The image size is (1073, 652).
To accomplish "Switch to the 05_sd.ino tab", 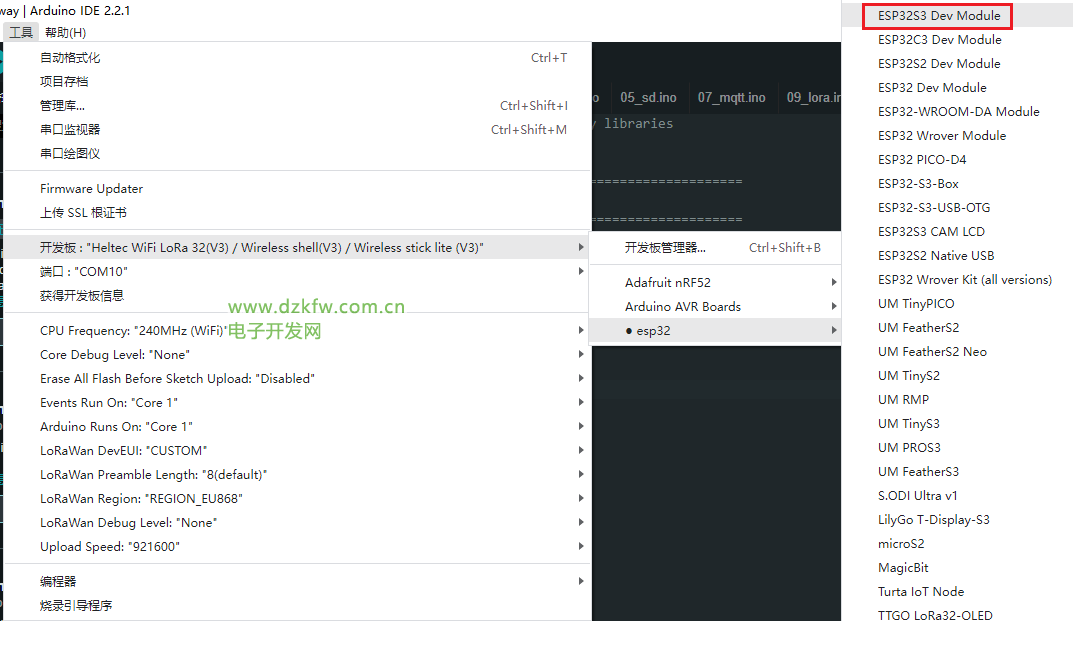I will pos(648,97).
